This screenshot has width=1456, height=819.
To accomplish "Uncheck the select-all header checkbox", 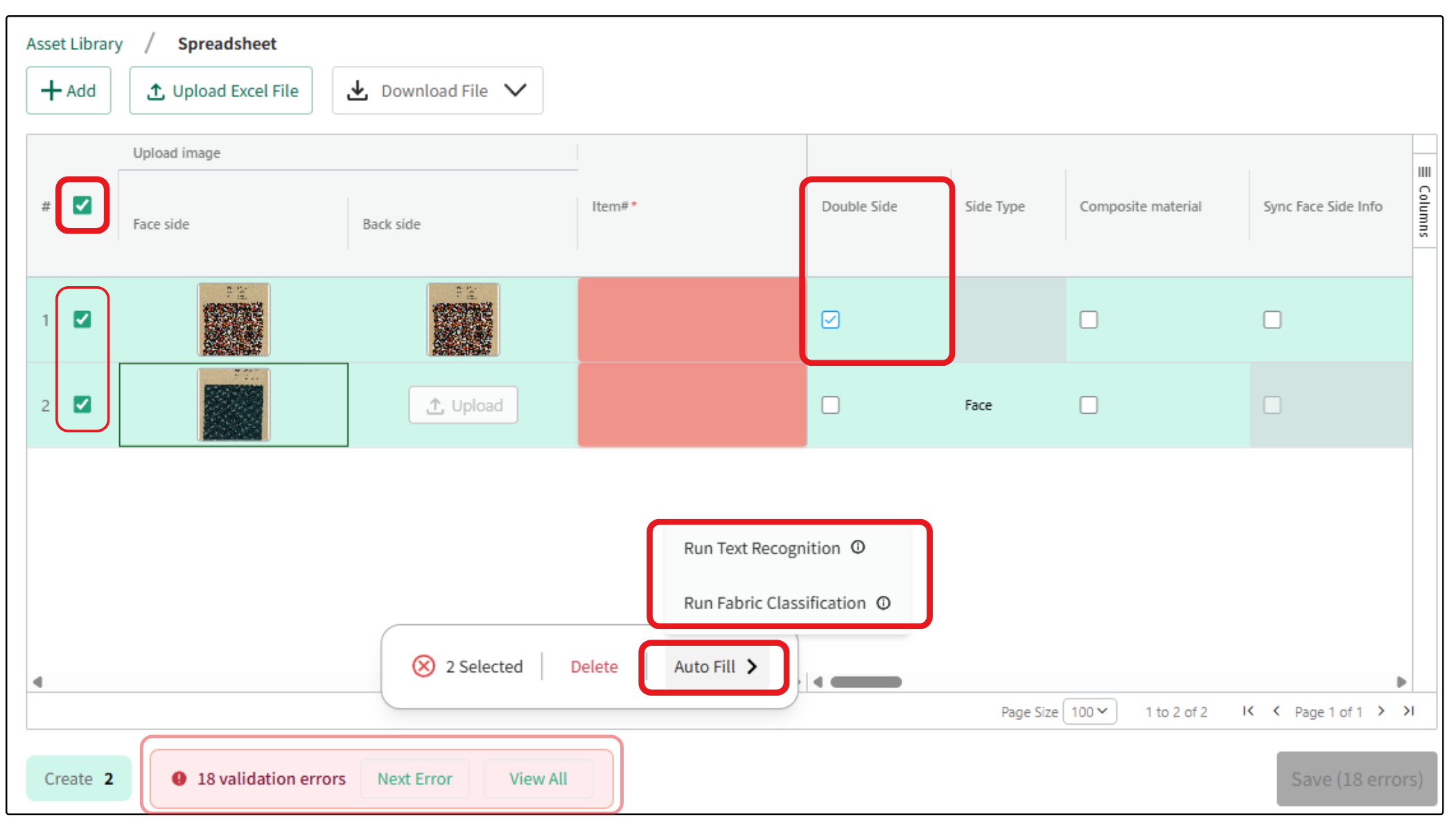I will (82, 205).
